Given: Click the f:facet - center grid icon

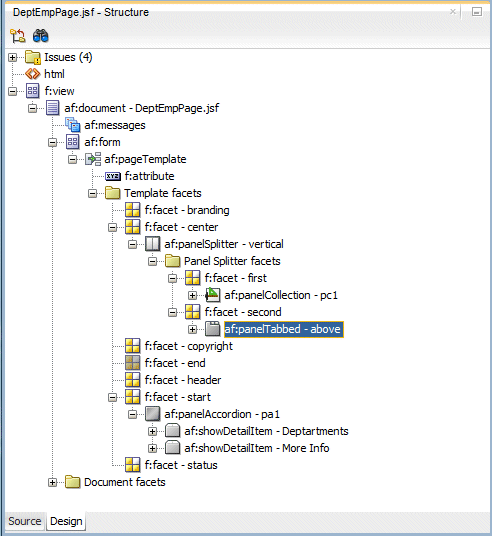Looking at the screenshot, I should pos(133,227).
